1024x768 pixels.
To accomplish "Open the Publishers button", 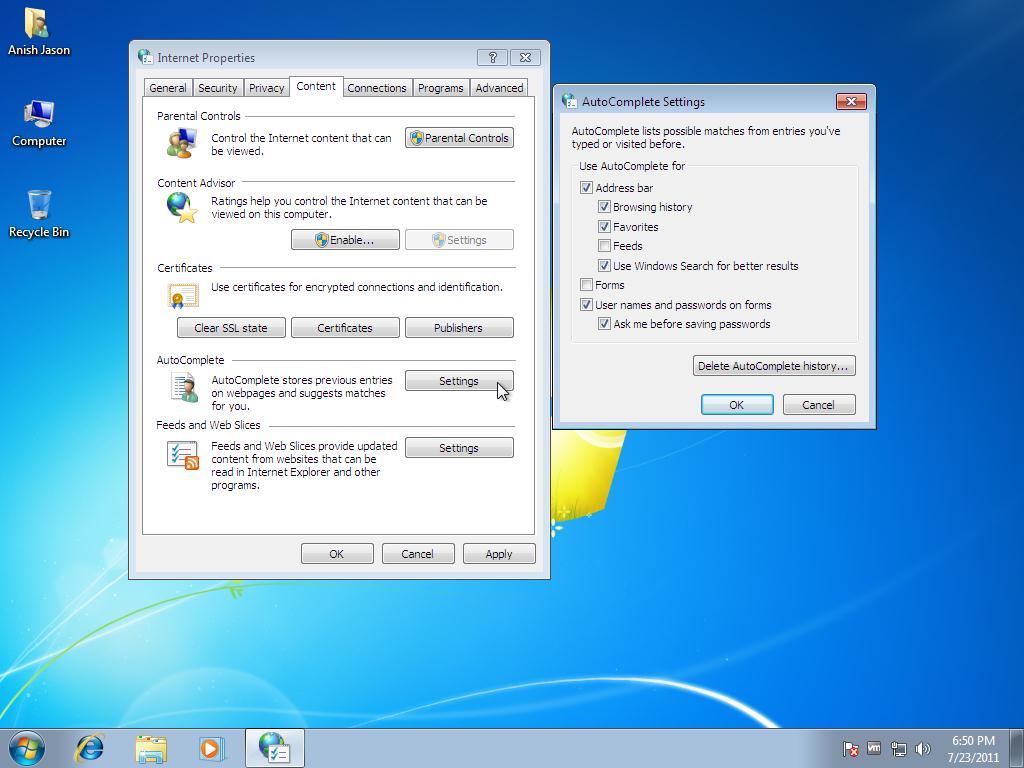I will click(459, 328).
